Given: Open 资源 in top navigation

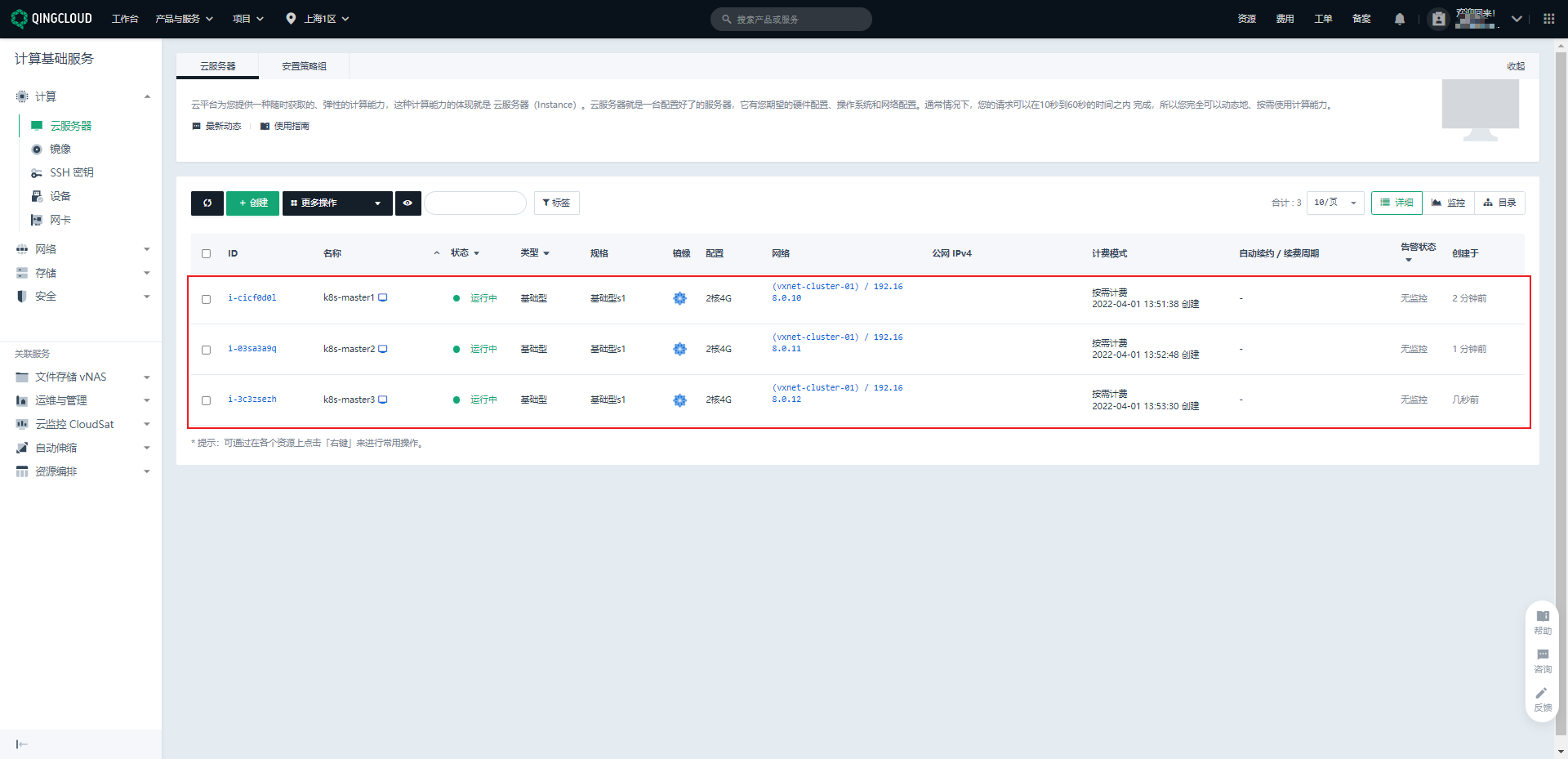Looking at the screenshot, I should coord(1247,19).
